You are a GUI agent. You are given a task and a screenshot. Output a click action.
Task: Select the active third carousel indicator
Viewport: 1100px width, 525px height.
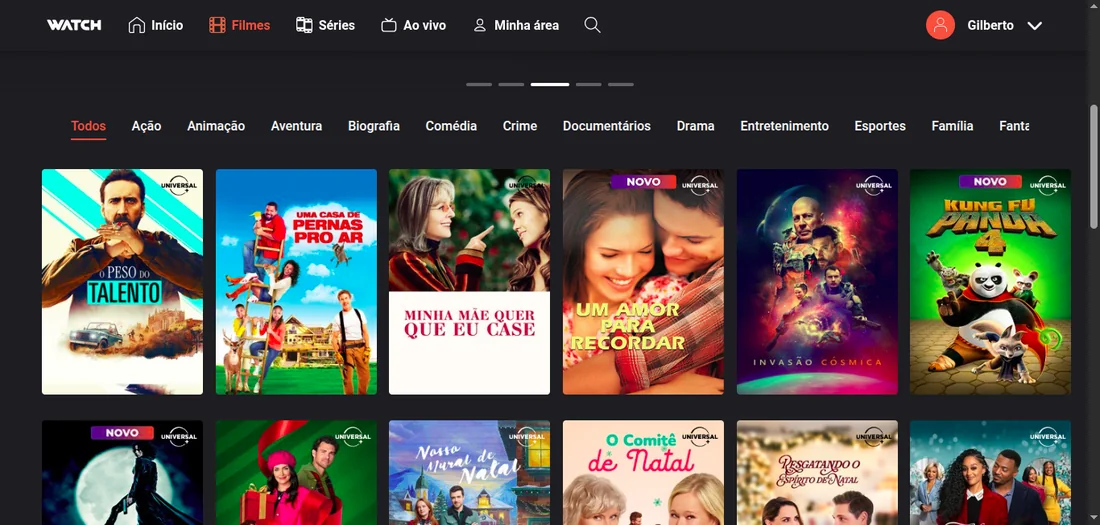tap(550, 84)
